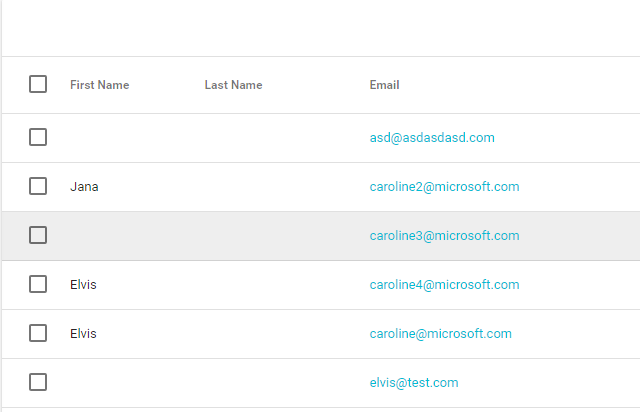
Task: Select Elvis in the caroline4@microsoft.com row
Action: click(83, 285)
